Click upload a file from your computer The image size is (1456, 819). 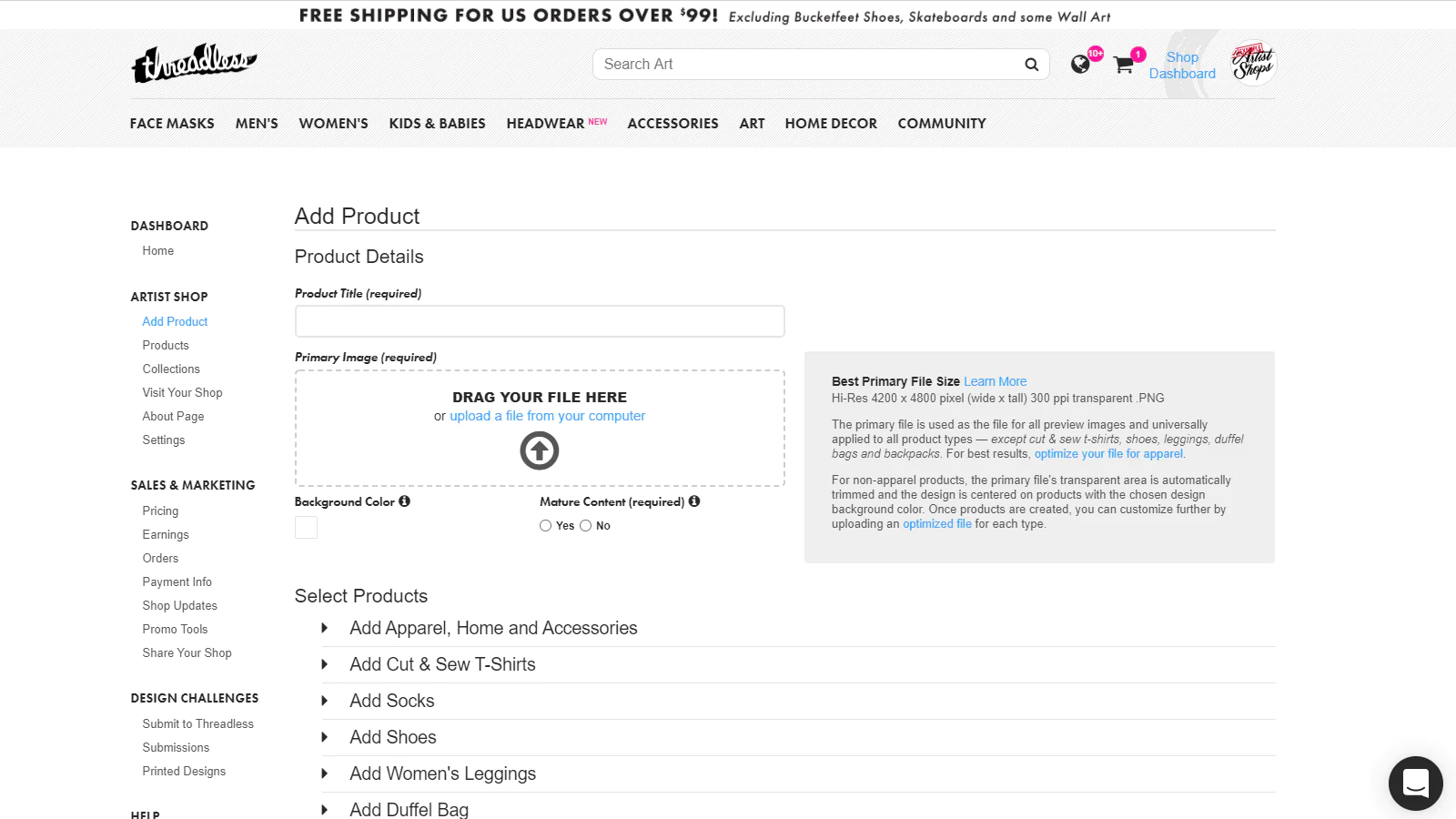(x=547, y=416)
